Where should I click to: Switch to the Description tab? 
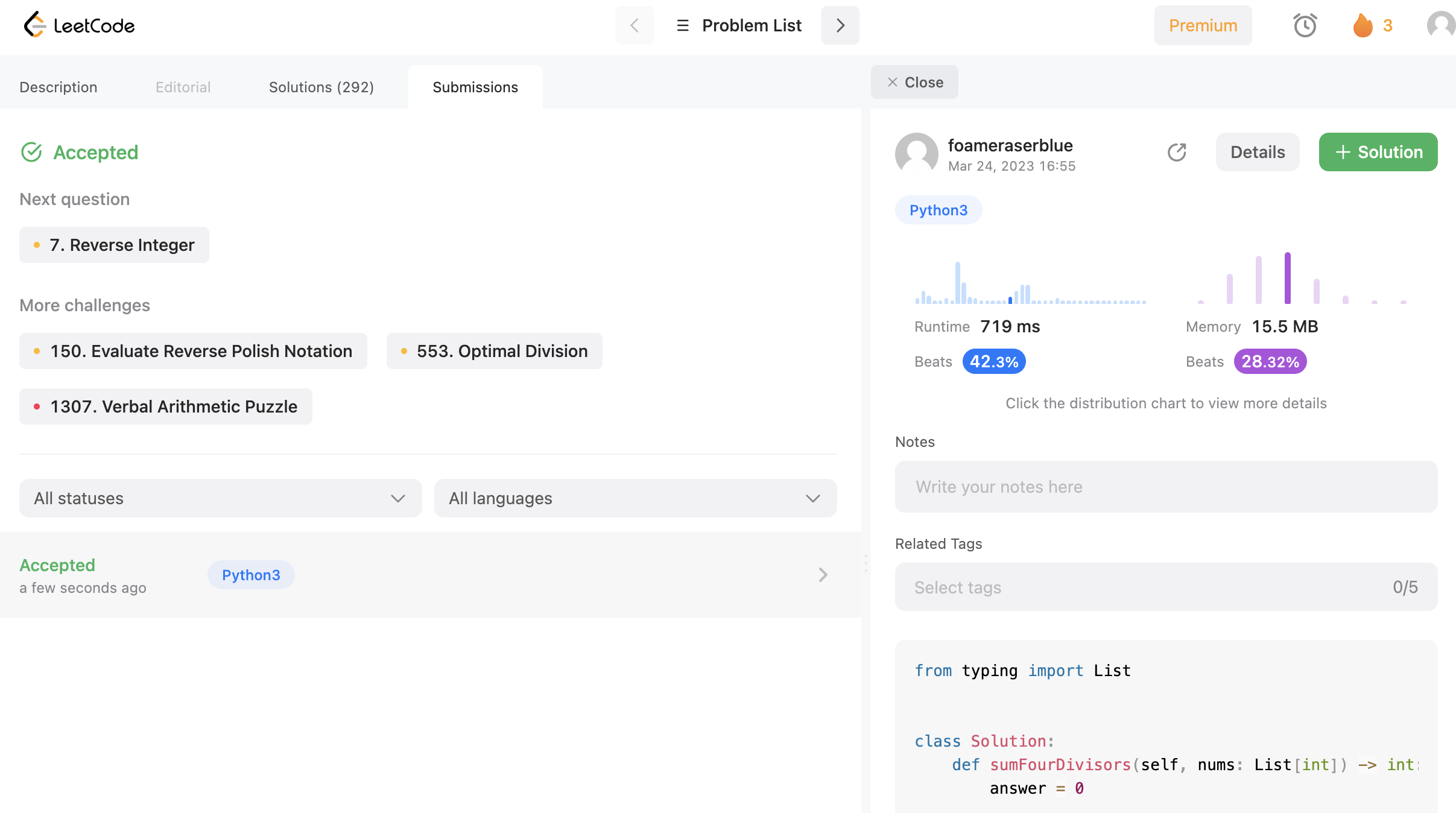point(59,87)
